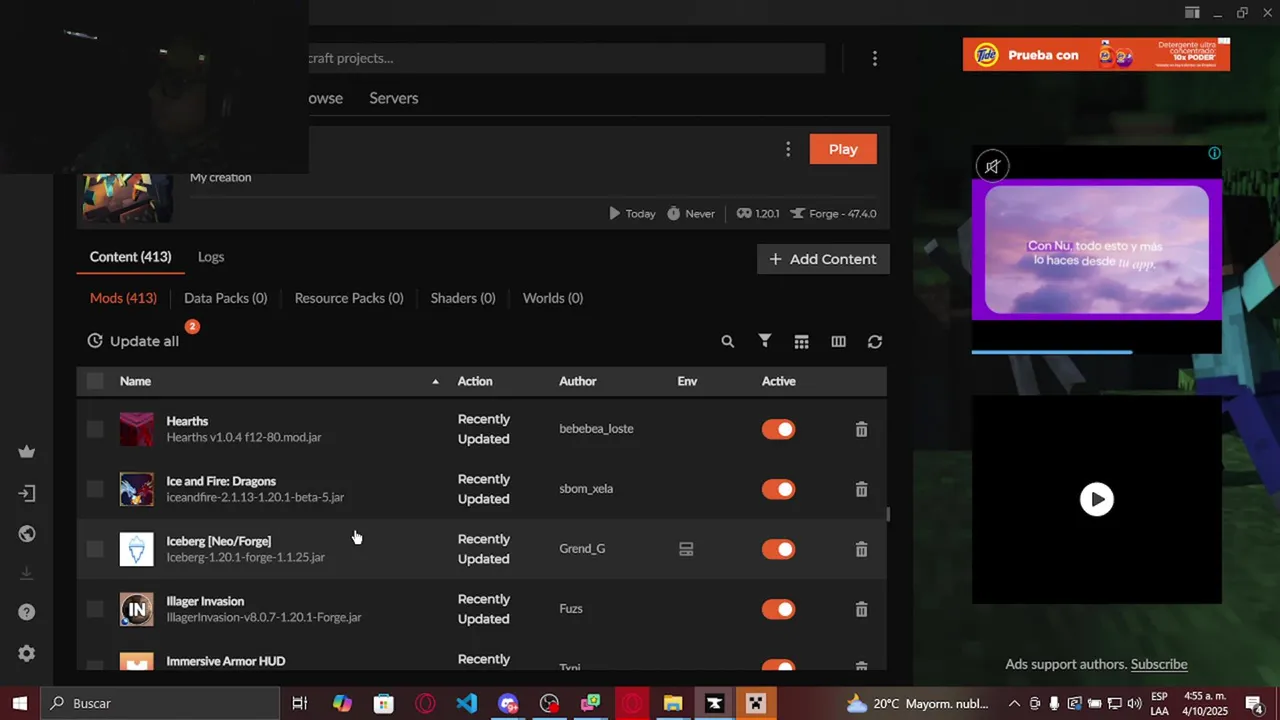Click Add Content button

823,259
